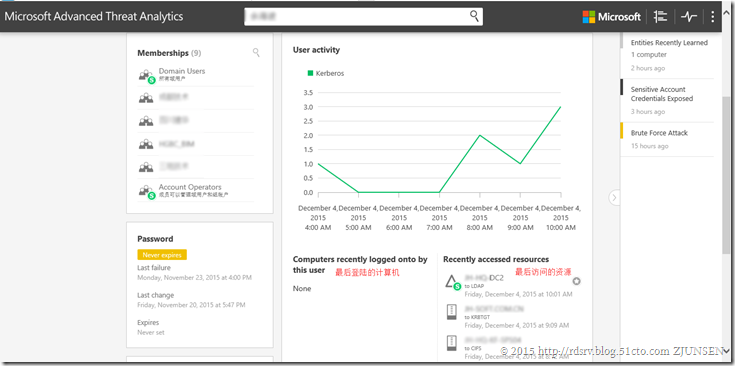Image resolution: width=735 pixels, height=366 pixels.
Task: Collapse the right notification panel chevron
Action: 615,198
